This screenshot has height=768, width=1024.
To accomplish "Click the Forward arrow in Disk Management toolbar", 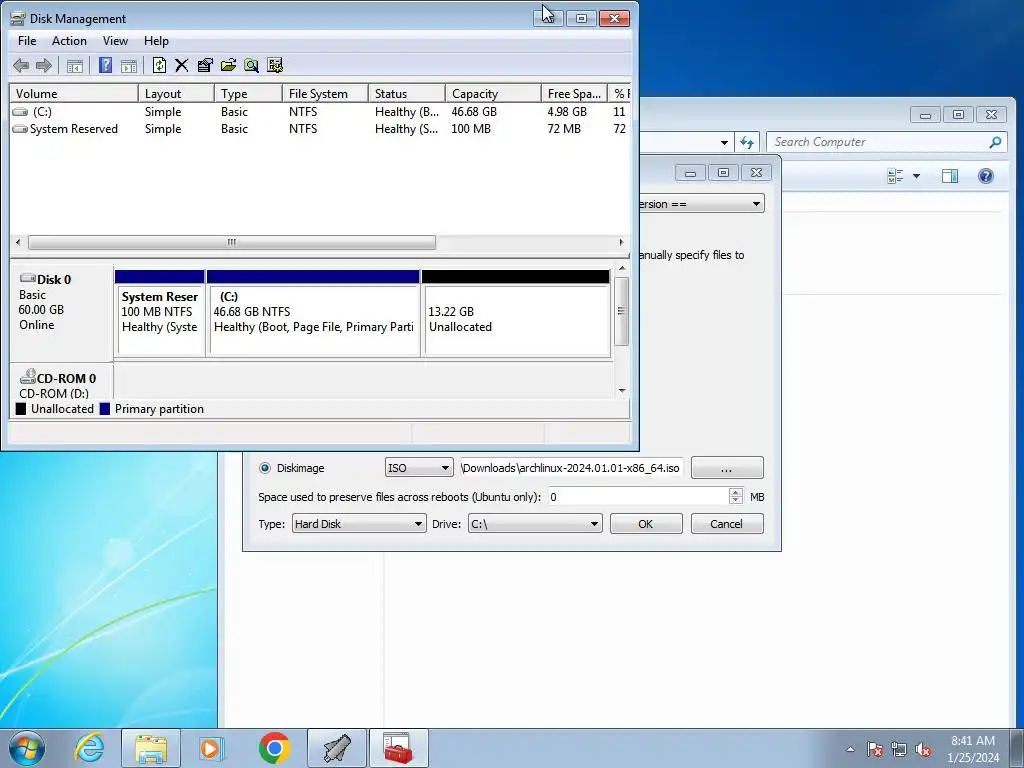I will (44, 65).
